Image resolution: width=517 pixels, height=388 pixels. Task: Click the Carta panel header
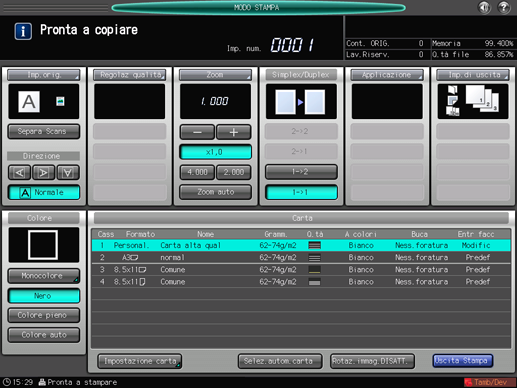point(301,218)
